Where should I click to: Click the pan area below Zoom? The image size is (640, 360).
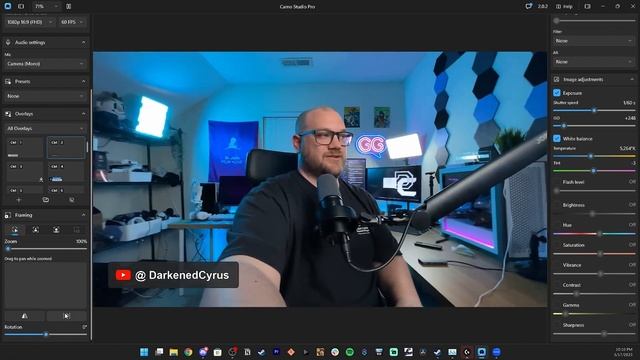click(45, 285)
